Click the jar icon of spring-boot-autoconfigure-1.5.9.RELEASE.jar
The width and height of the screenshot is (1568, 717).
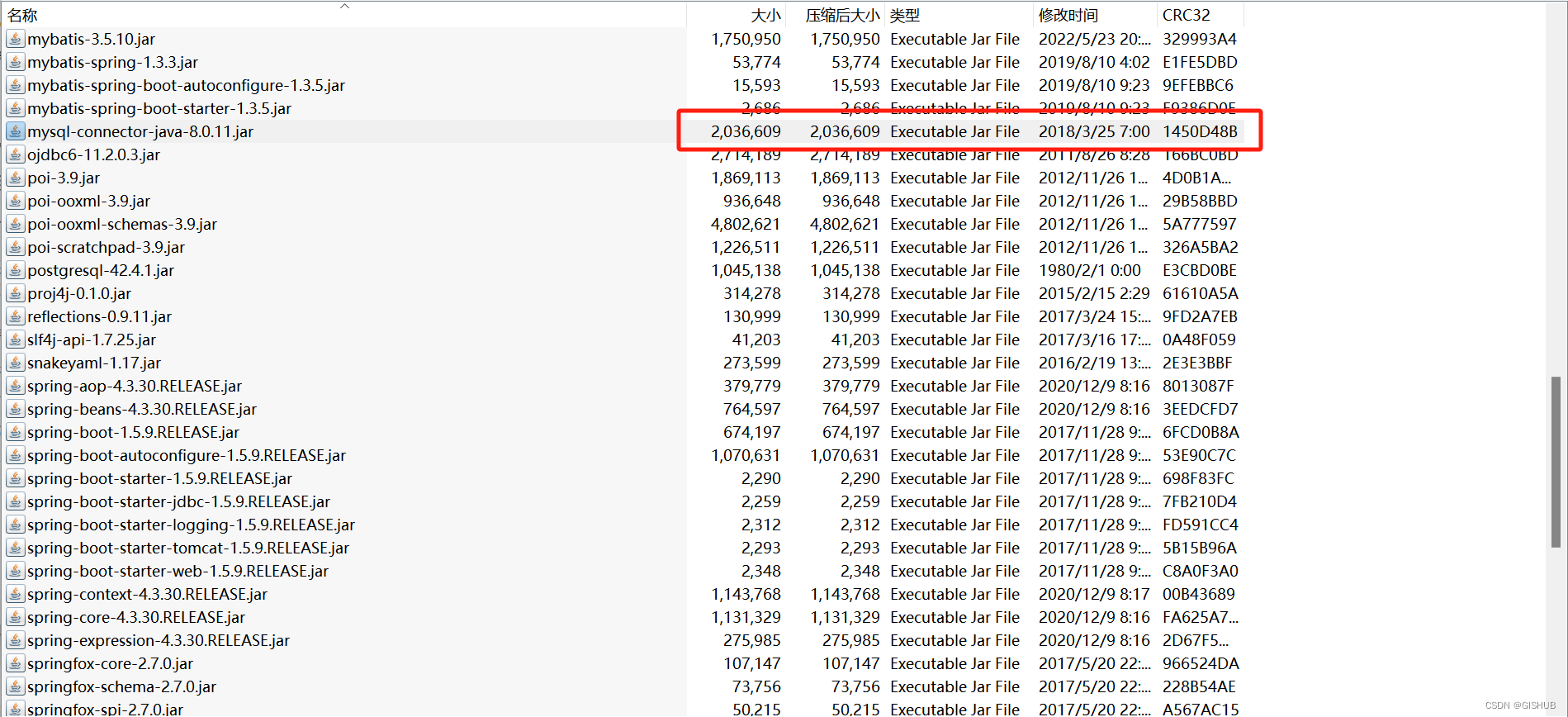15,455
